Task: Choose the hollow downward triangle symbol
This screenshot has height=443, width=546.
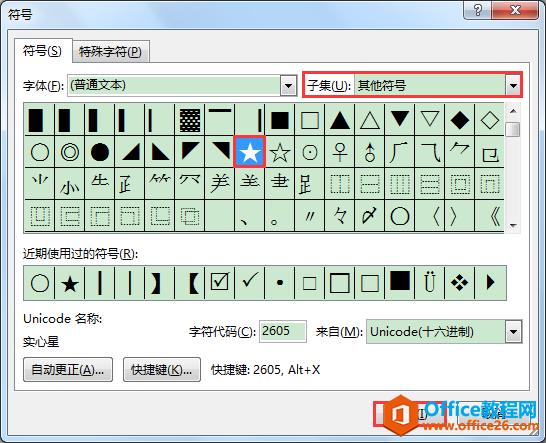Action: (430, 120)
